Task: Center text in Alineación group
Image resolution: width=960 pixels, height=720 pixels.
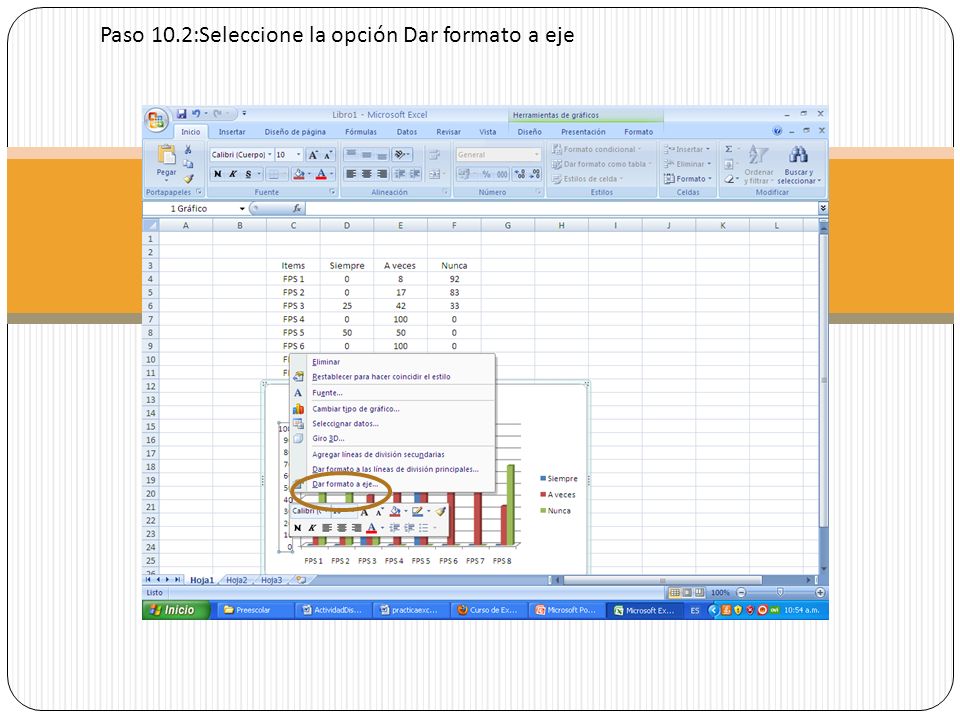Action: [x=366, y=174]
